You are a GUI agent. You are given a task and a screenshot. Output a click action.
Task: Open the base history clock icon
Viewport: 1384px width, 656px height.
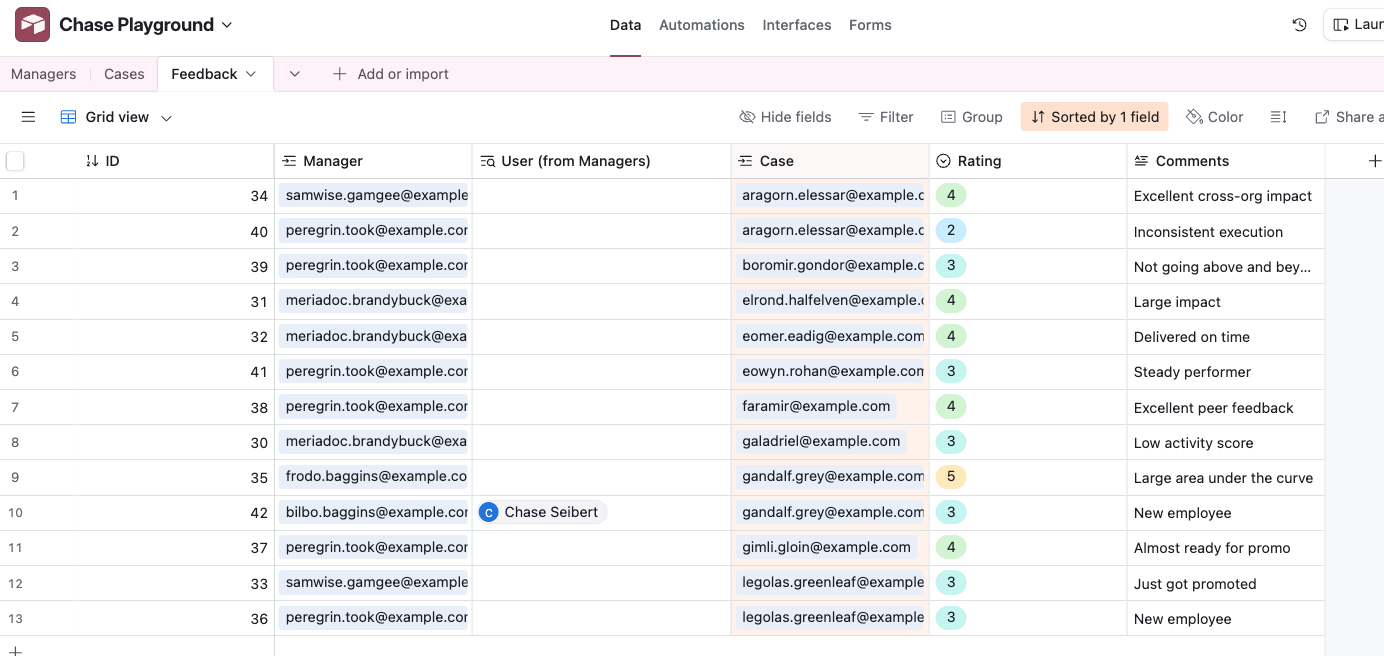[1299, 25]
